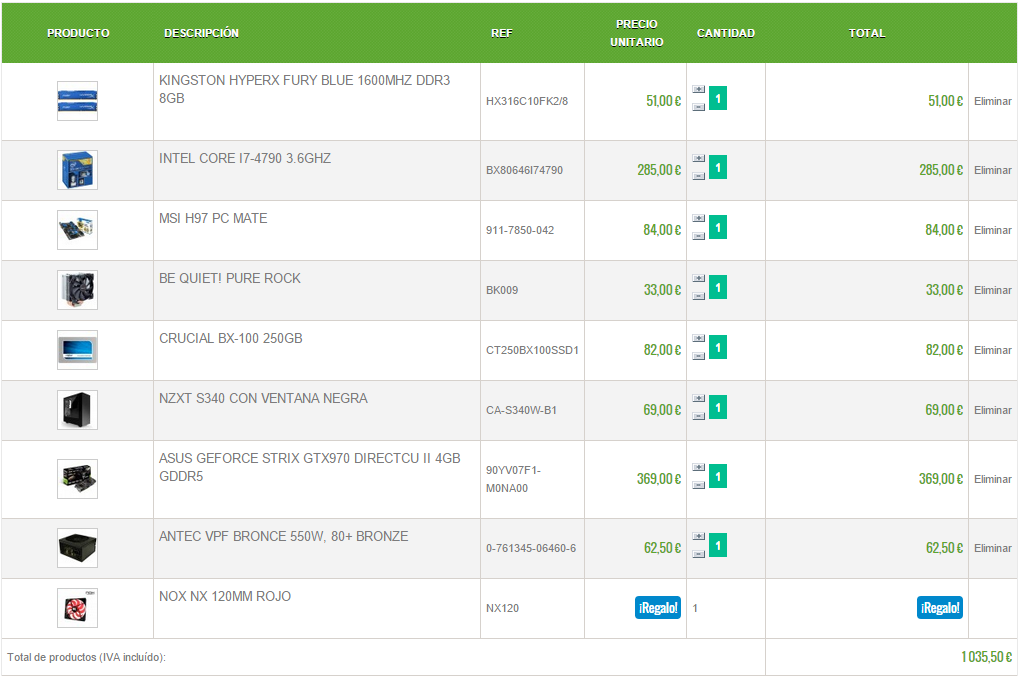Open "NOX NX 120MM ROJO" description

(225, 596)
